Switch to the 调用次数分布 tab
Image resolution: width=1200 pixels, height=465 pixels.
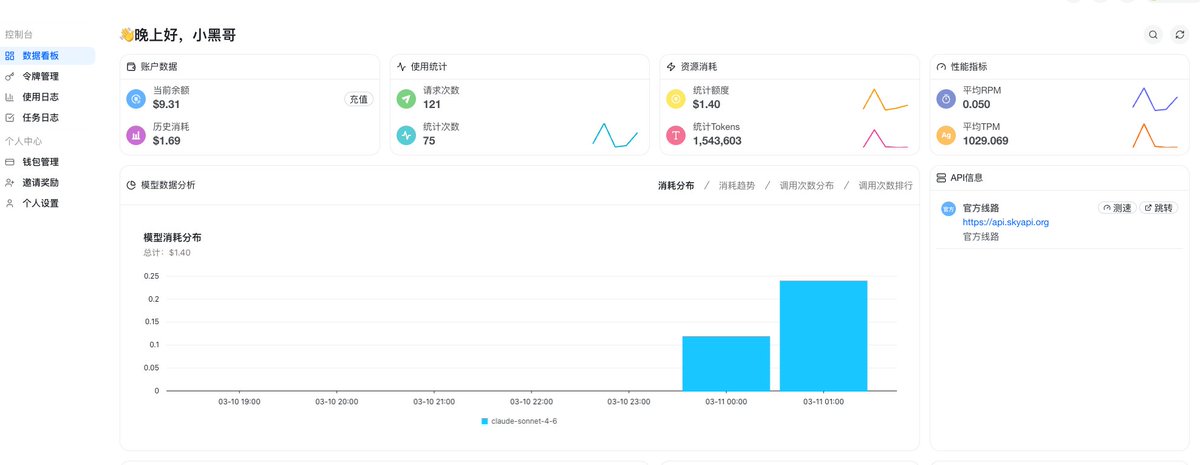pos(806,186)
